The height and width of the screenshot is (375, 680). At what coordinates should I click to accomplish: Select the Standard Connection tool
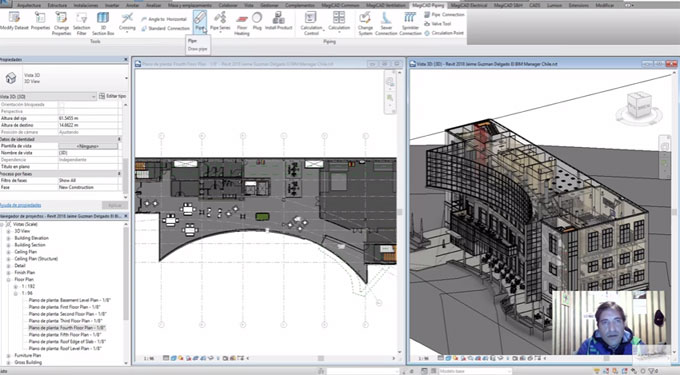click(x=165, y=28)
